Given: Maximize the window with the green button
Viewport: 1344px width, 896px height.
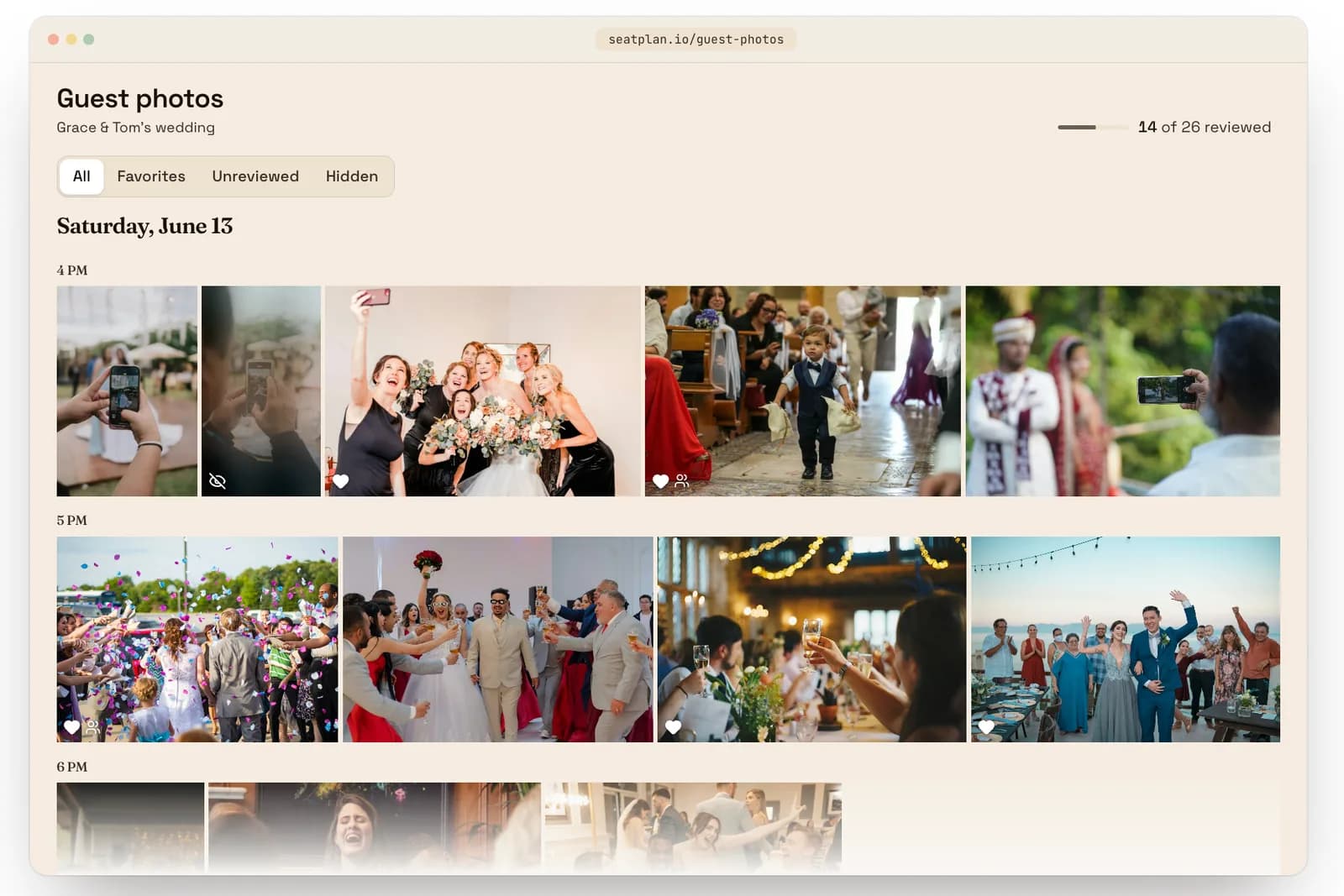Looking at the screenshot, I should point(89,39).
